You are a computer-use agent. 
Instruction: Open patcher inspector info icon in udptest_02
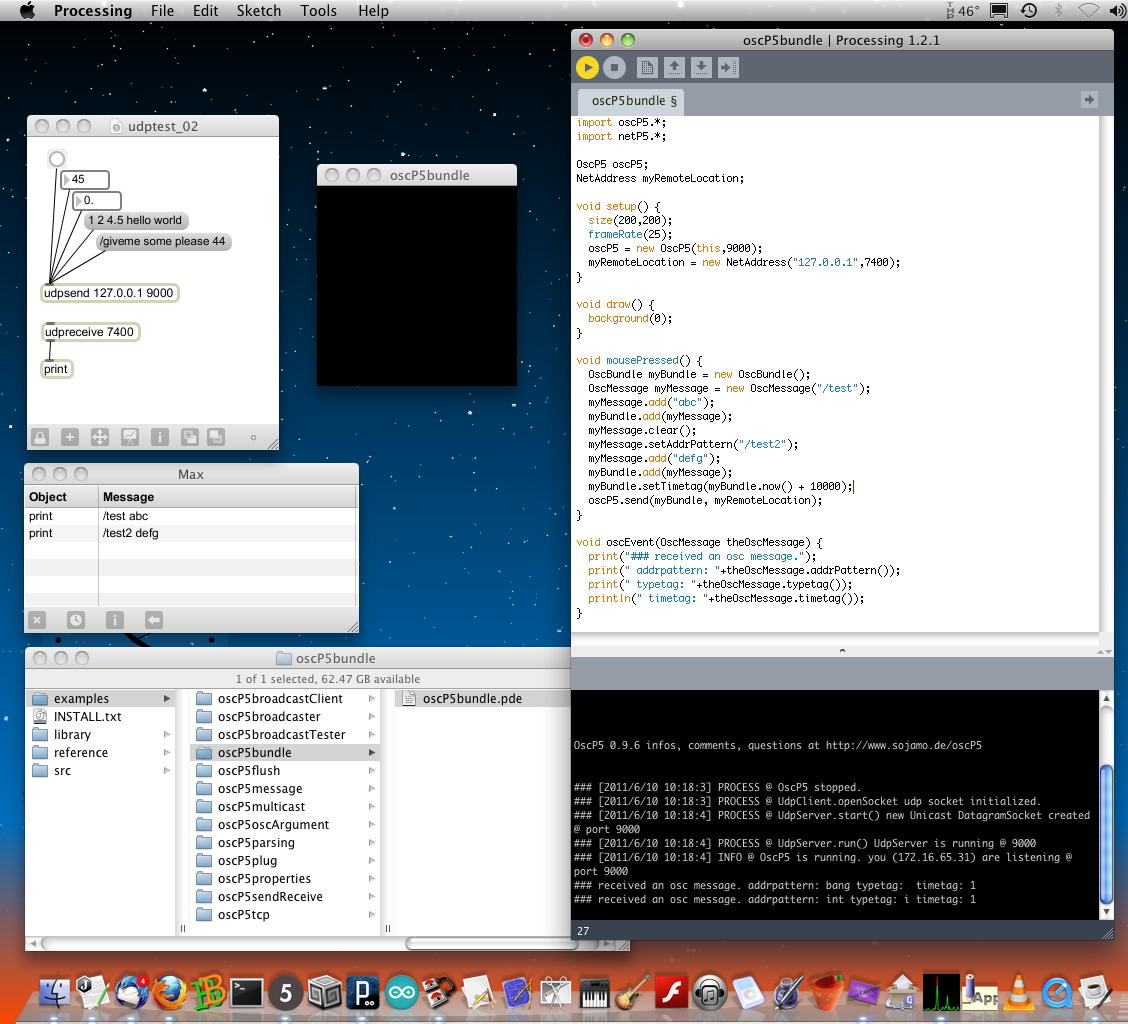159,437
